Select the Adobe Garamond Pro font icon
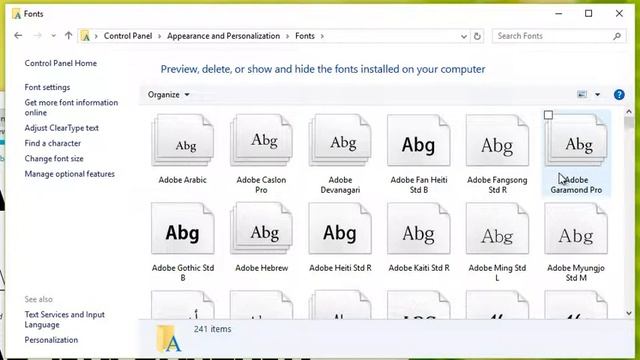The width and height of the screenshot is (640, 360). [576, 140]
